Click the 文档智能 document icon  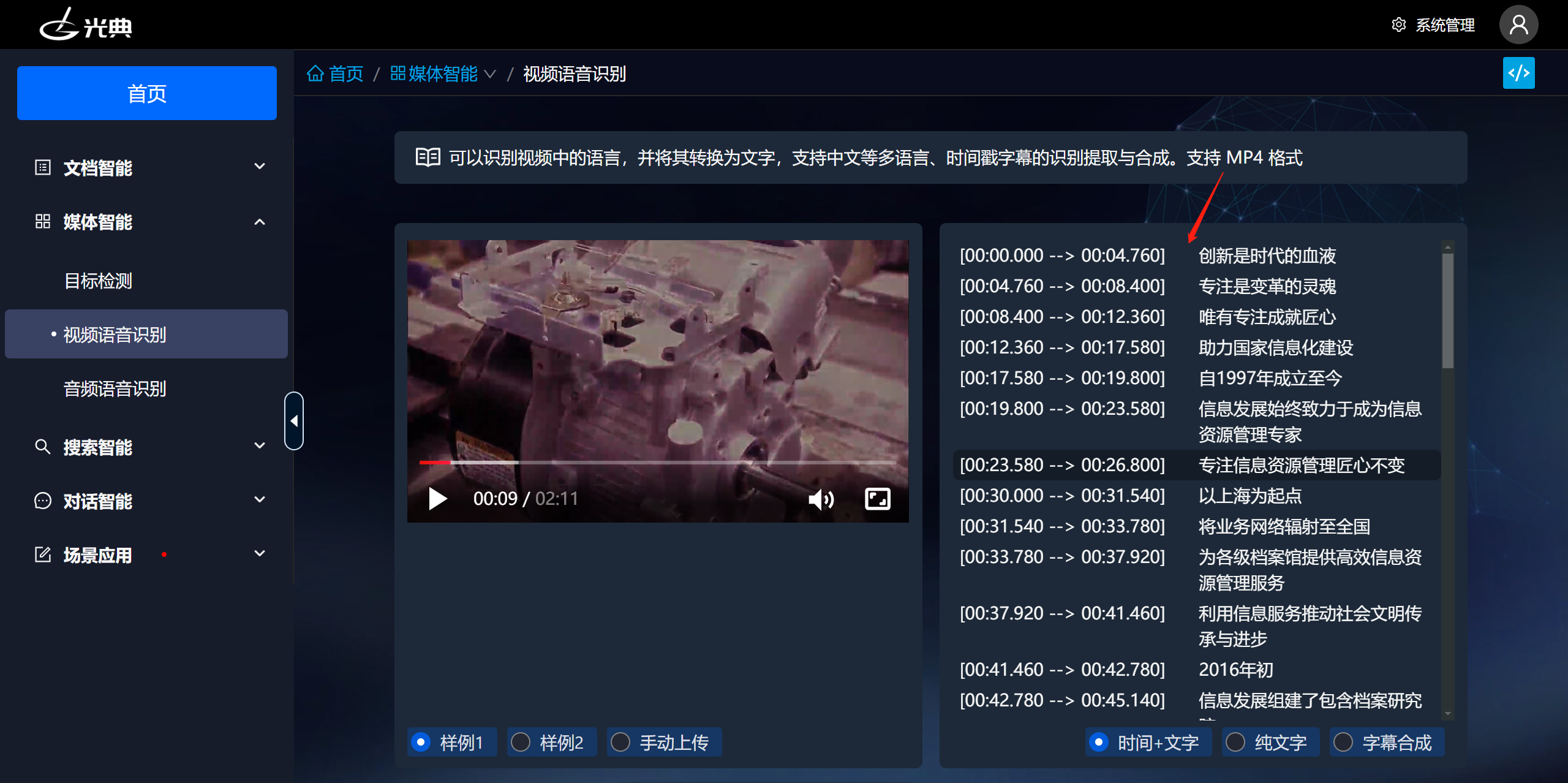(43, 167)
